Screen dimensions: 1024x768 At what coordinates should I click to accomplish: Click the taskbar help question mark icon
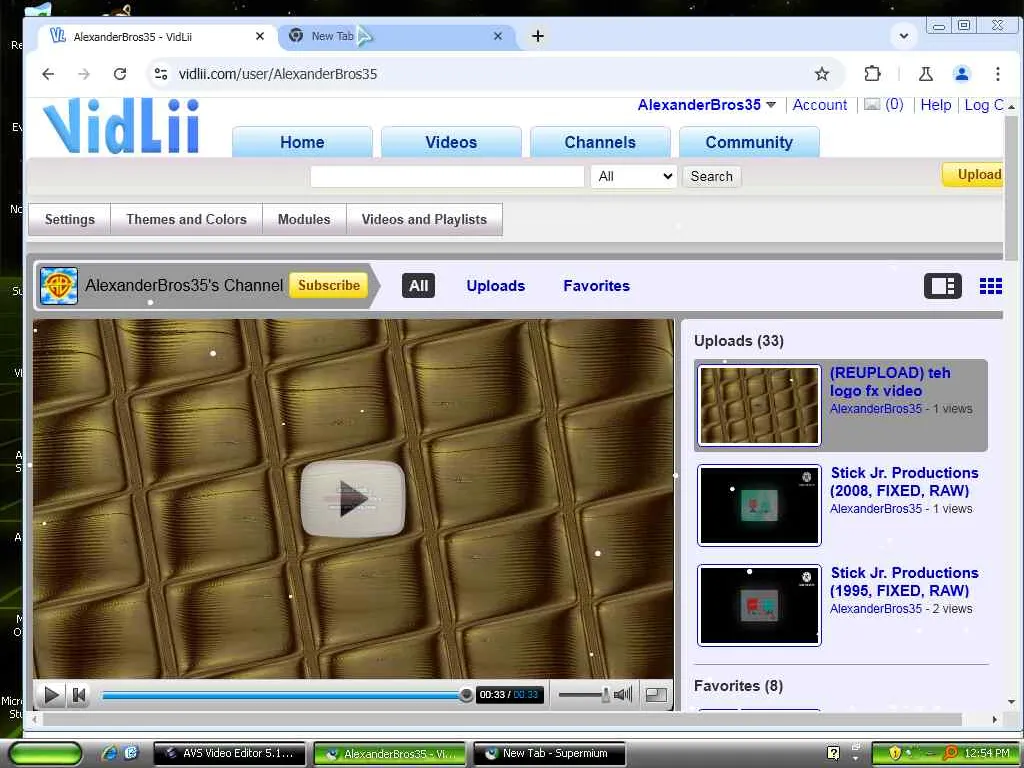click(x=833, y=753)
